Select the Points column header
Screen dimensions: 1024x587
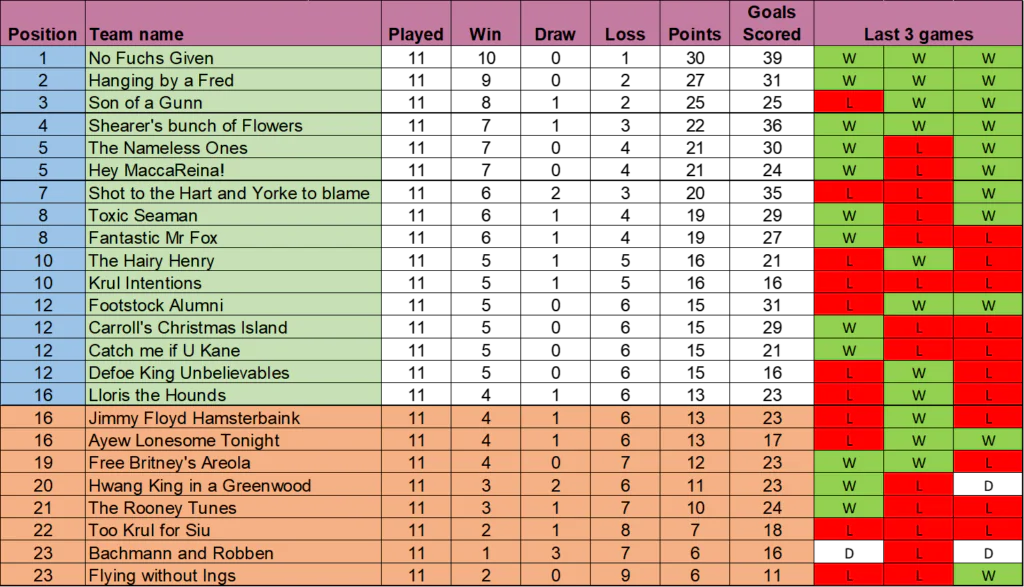coord(694,34)
